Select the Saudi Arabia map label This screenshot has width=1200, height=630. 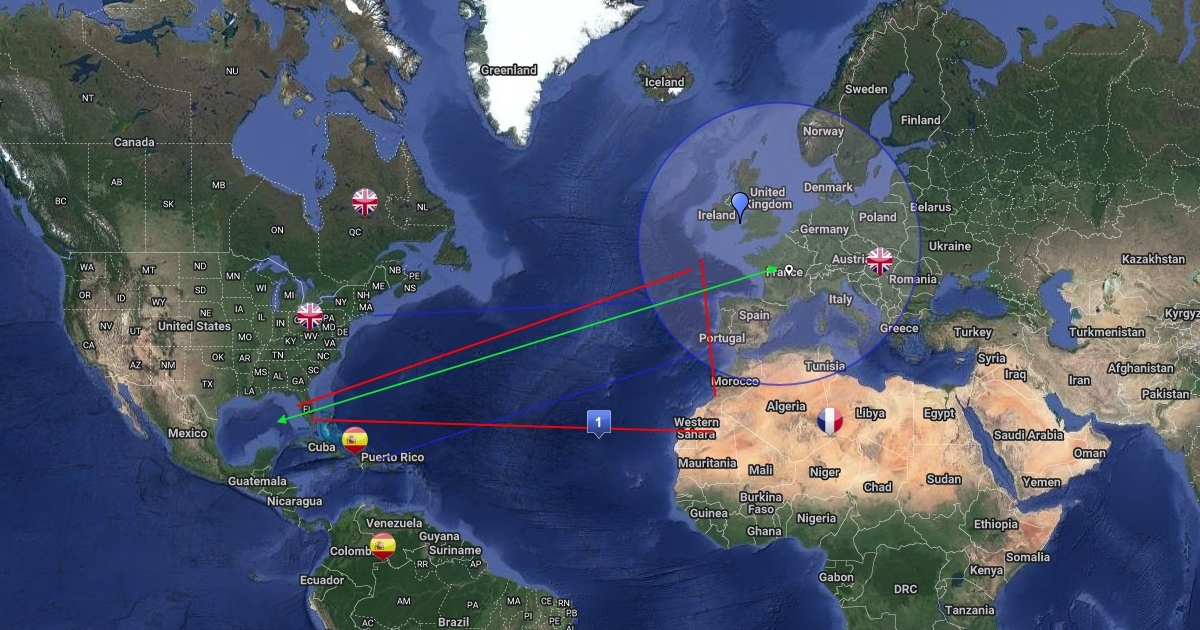coord(1030,435)
